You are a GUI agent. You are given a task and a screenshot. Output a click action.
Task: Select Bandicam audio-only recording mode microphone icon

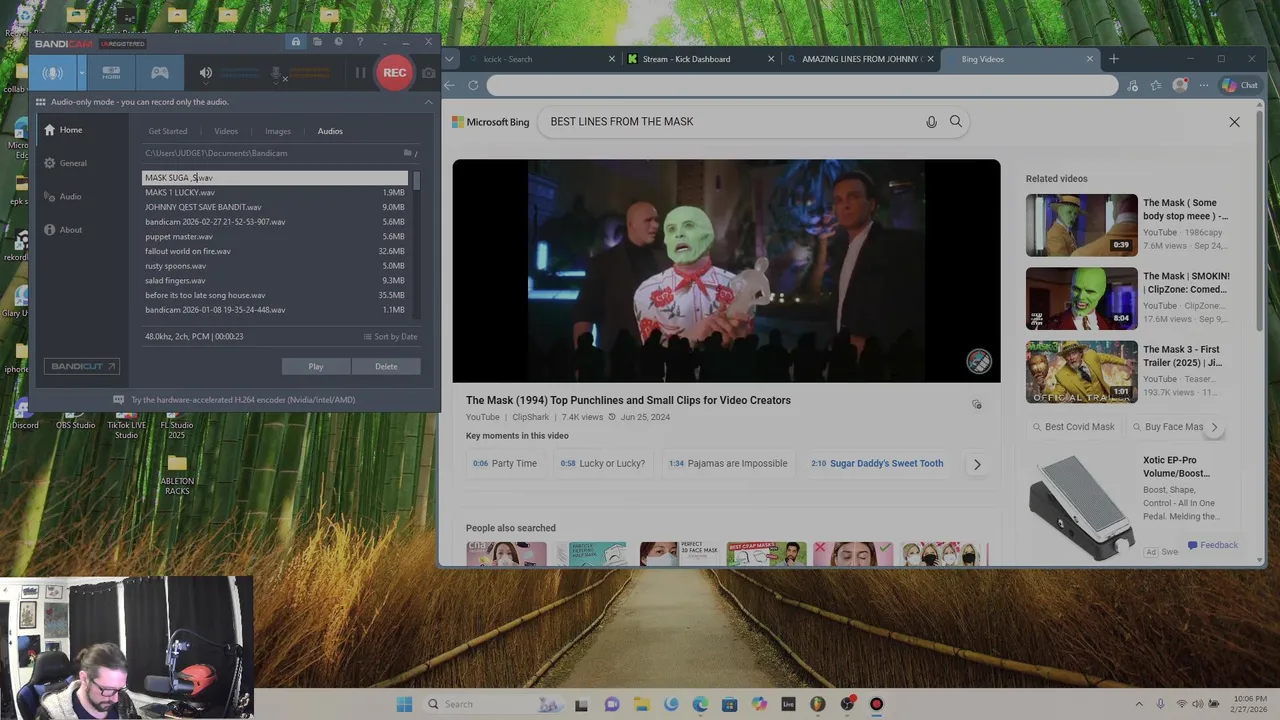[52, 73]
